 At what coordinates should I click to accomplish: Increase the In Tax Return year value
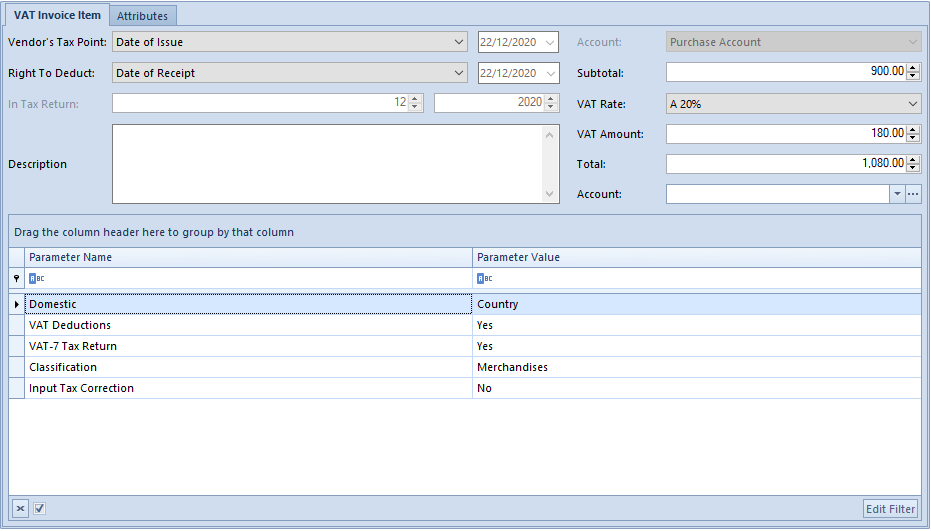tap(550, 99)
